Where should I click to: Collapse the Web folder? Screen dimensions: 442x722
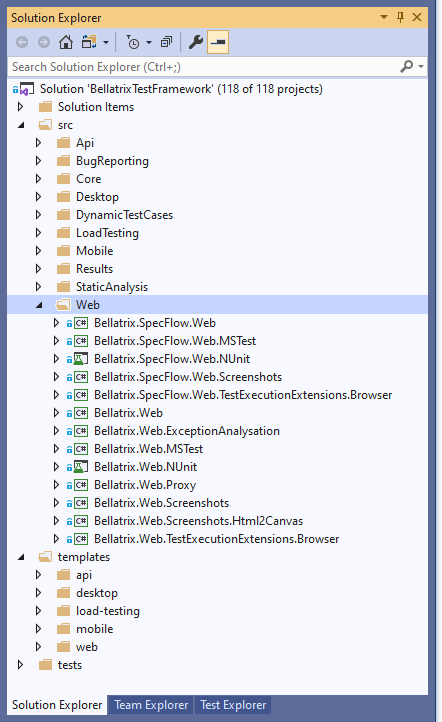[x=39, y=305]
